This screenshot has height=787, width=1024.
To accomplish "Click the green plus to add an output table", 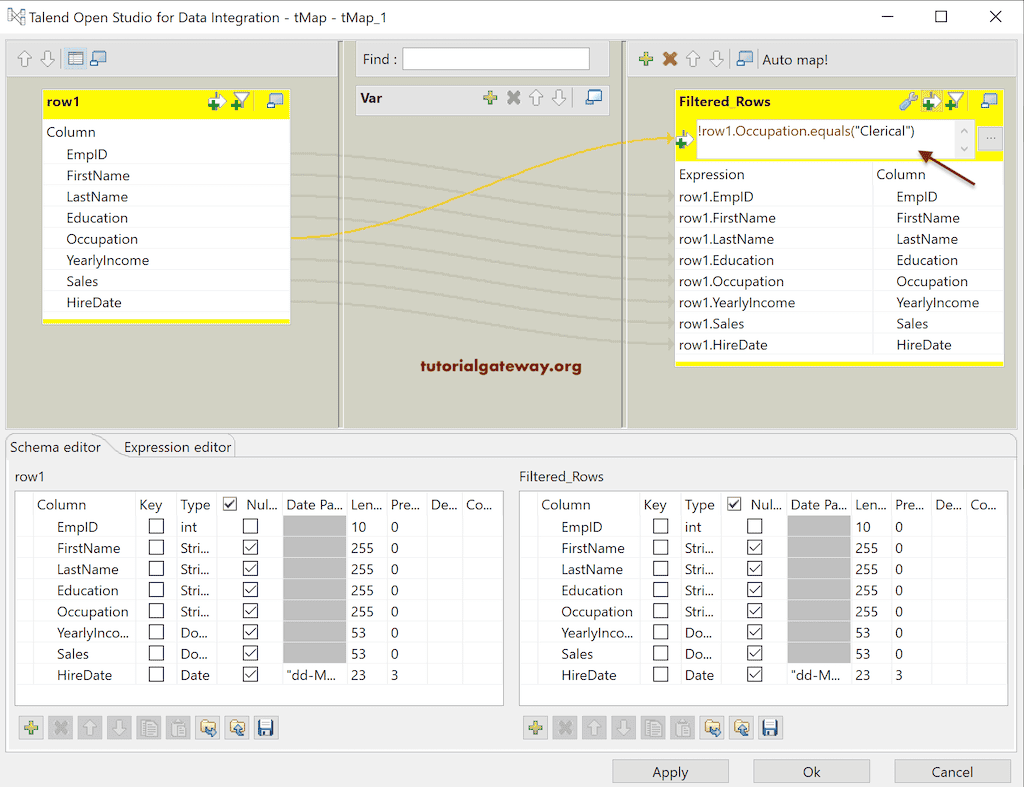I will [x=645, y=60].
